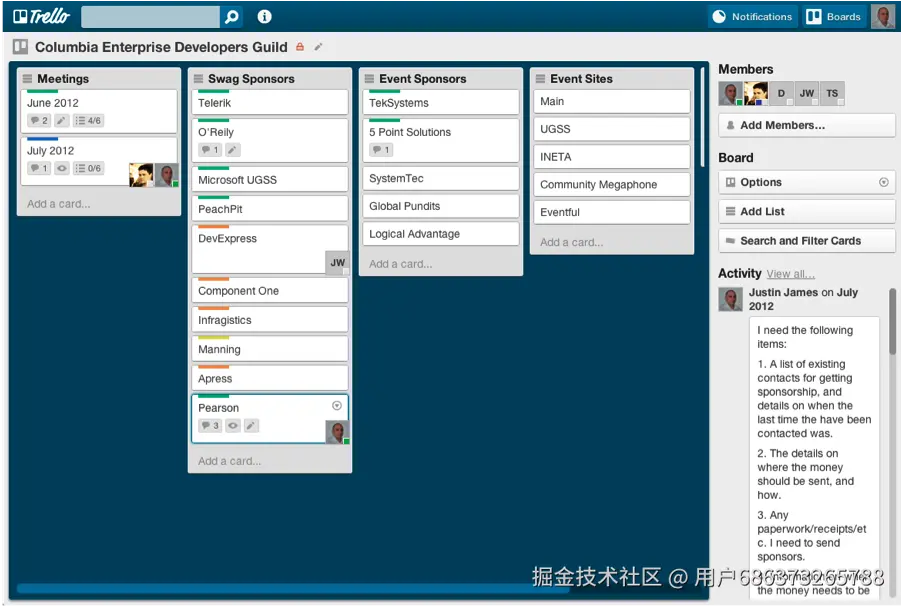Open the Telerik card

pyautogui.click(x=270, y=102)
